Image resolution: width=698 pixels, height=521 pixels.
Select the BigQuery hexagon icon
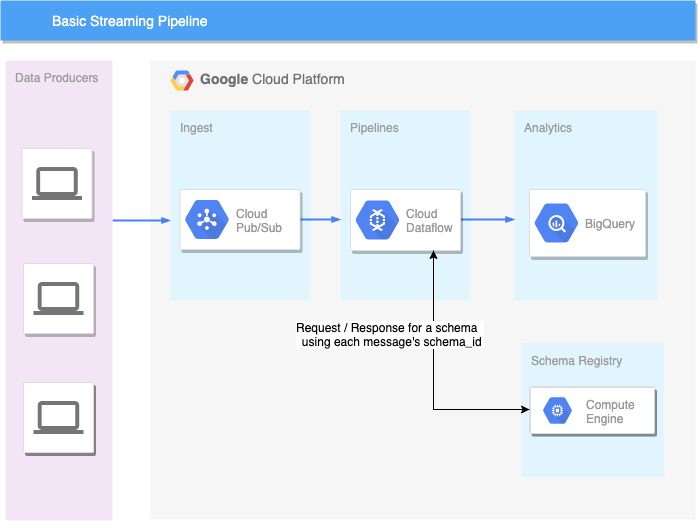(556, 223)
